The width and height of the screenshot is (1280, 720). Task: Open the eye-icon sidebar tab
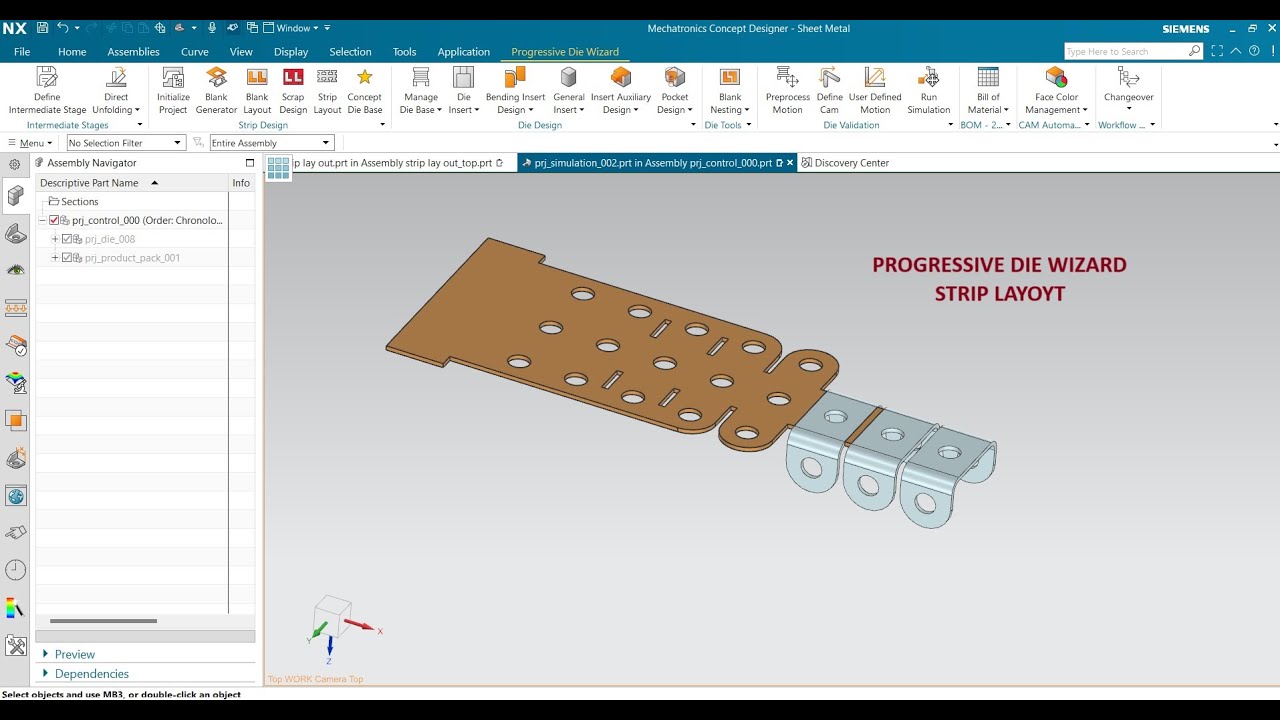[16, 270]
